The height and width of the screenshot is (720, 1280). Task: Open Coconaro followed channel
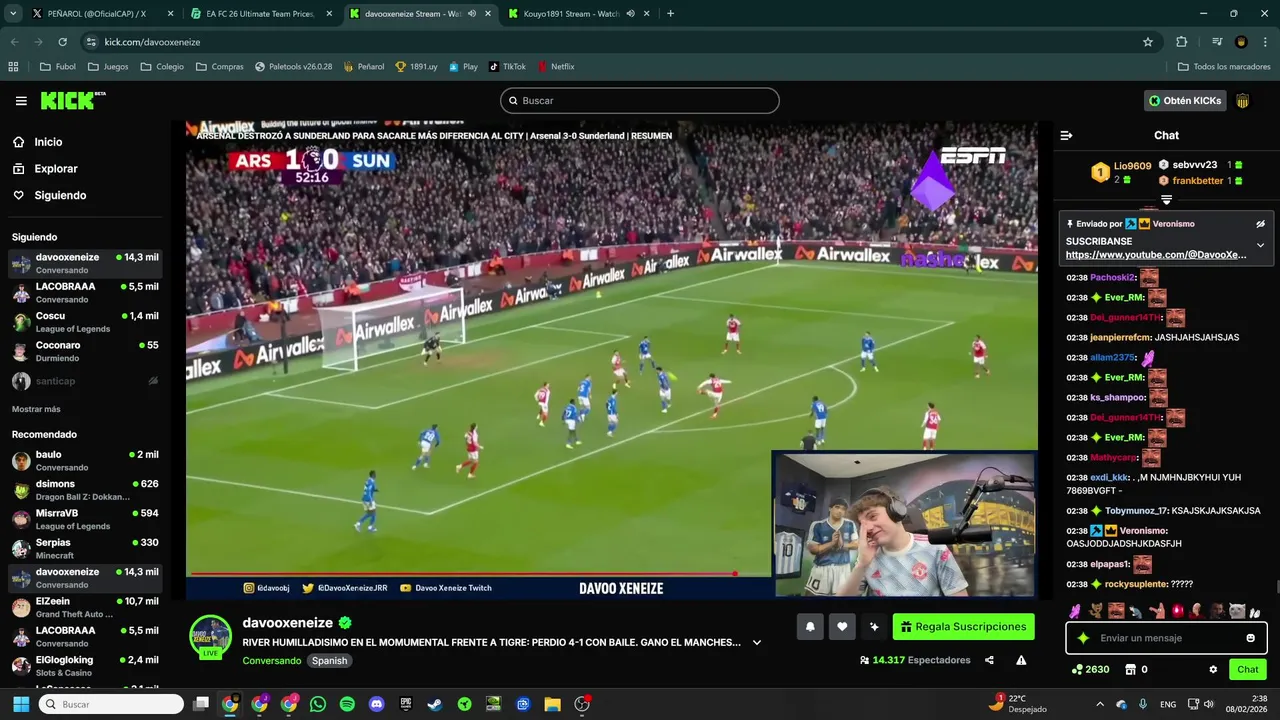click(85, 351)
